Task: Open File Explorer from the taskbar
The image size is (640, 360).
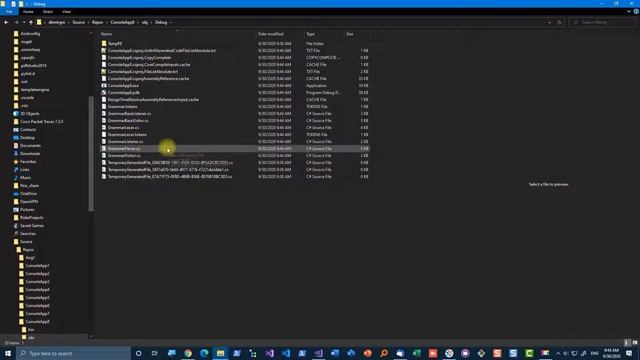Action: [x=220, y=353]
